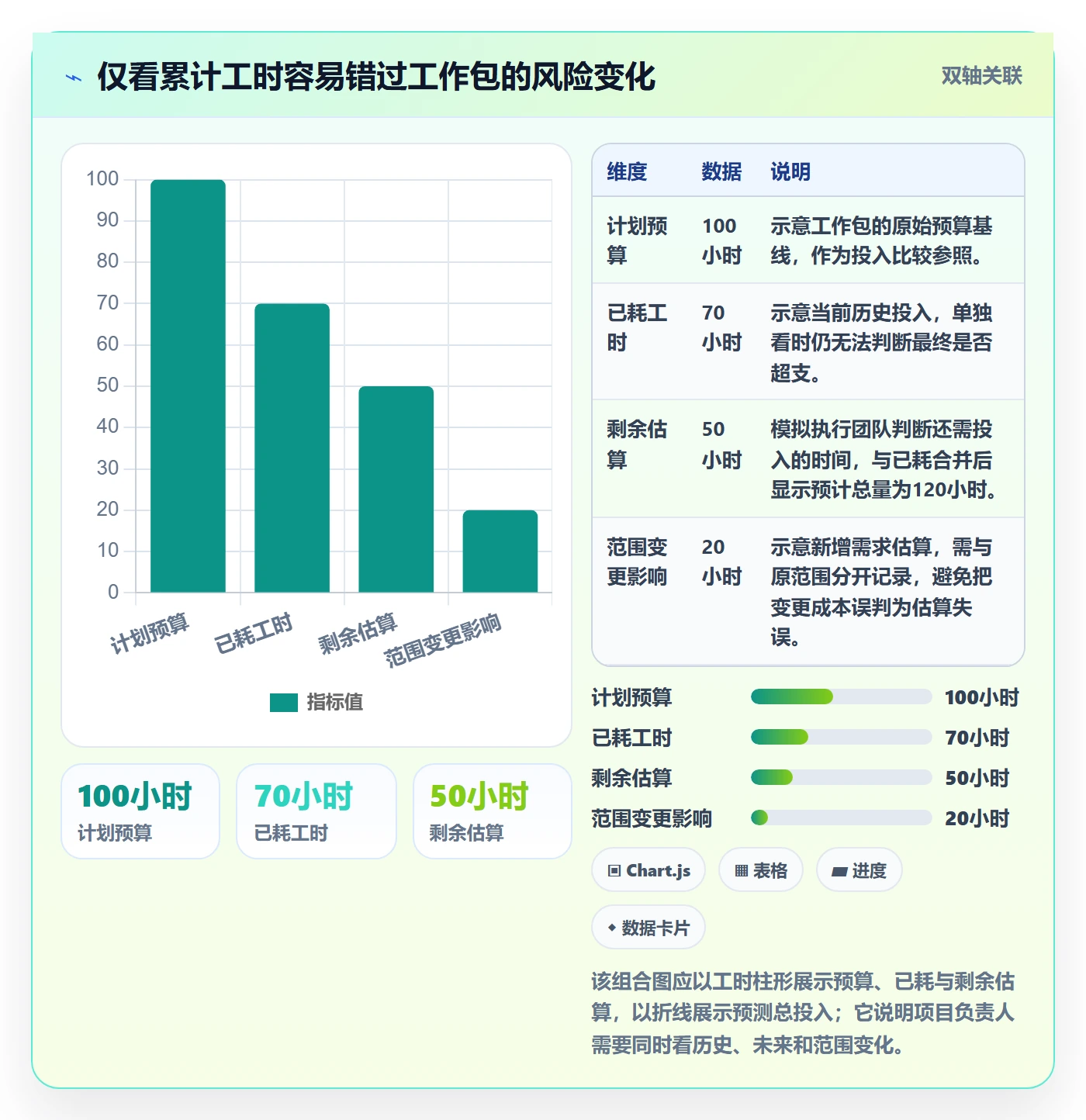
Task: Click the 计划预算 progress bar
Action: (842, 697)
